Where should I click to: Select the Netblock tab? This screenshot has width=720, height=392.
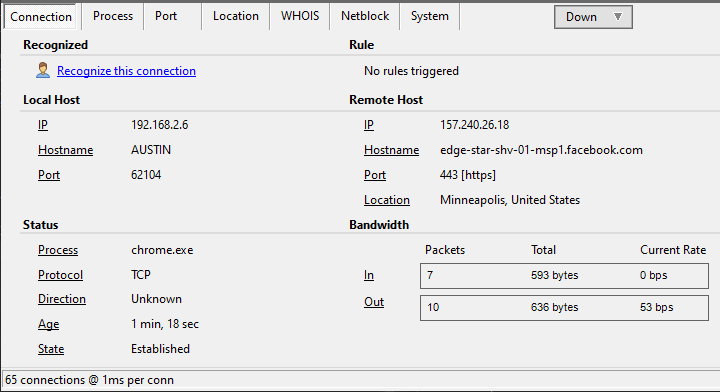(365, 16)
